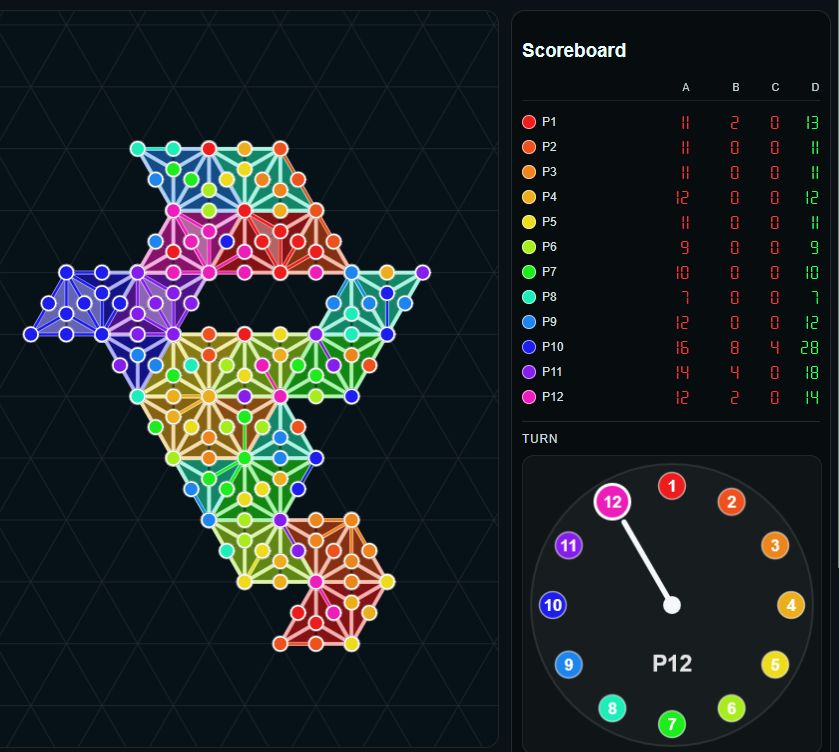Click the Scoreboard heading

click(573, 50)
